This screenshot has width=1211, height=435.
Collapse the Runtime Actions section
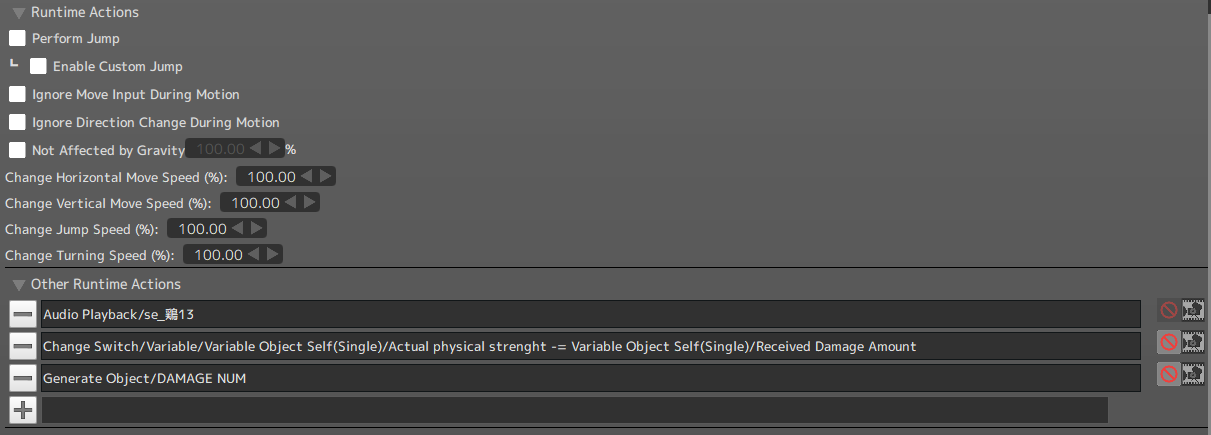(19, 13)
